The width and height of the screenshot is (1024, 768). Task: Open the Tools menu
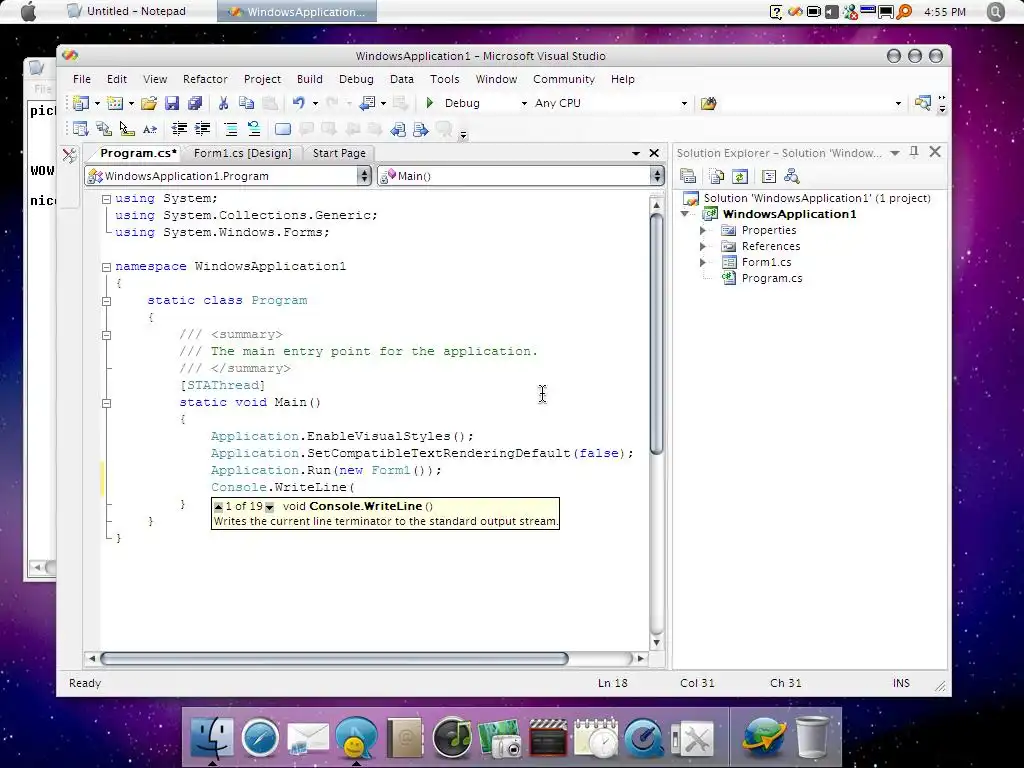click(445, 79)
